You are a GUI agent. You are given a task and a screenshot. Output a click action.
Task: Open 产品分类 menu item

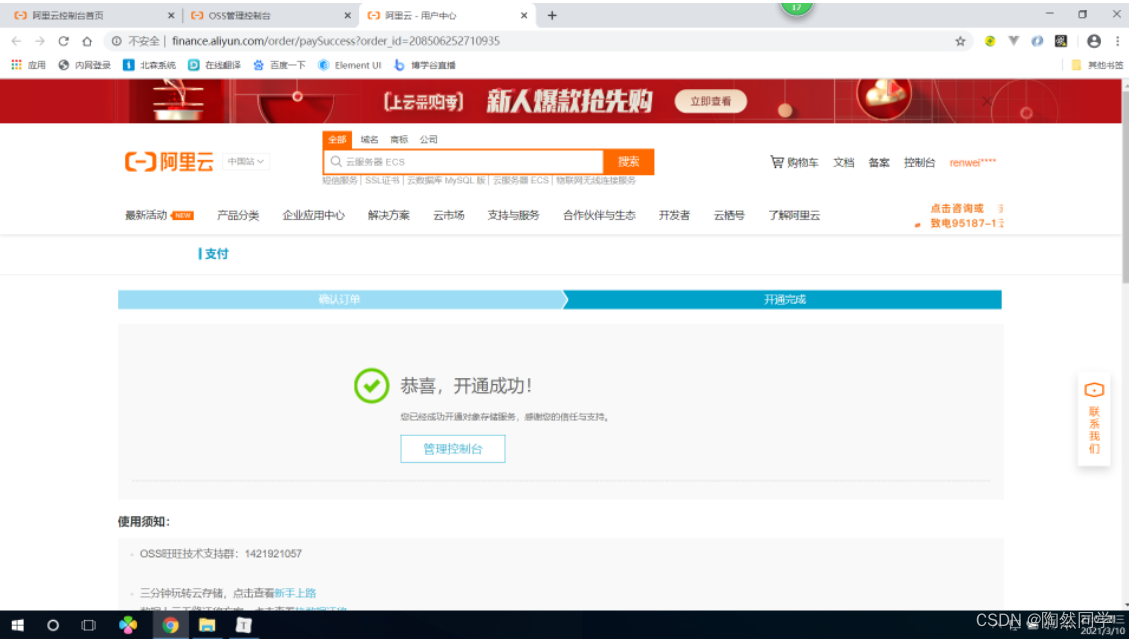[x=238, y=215]
